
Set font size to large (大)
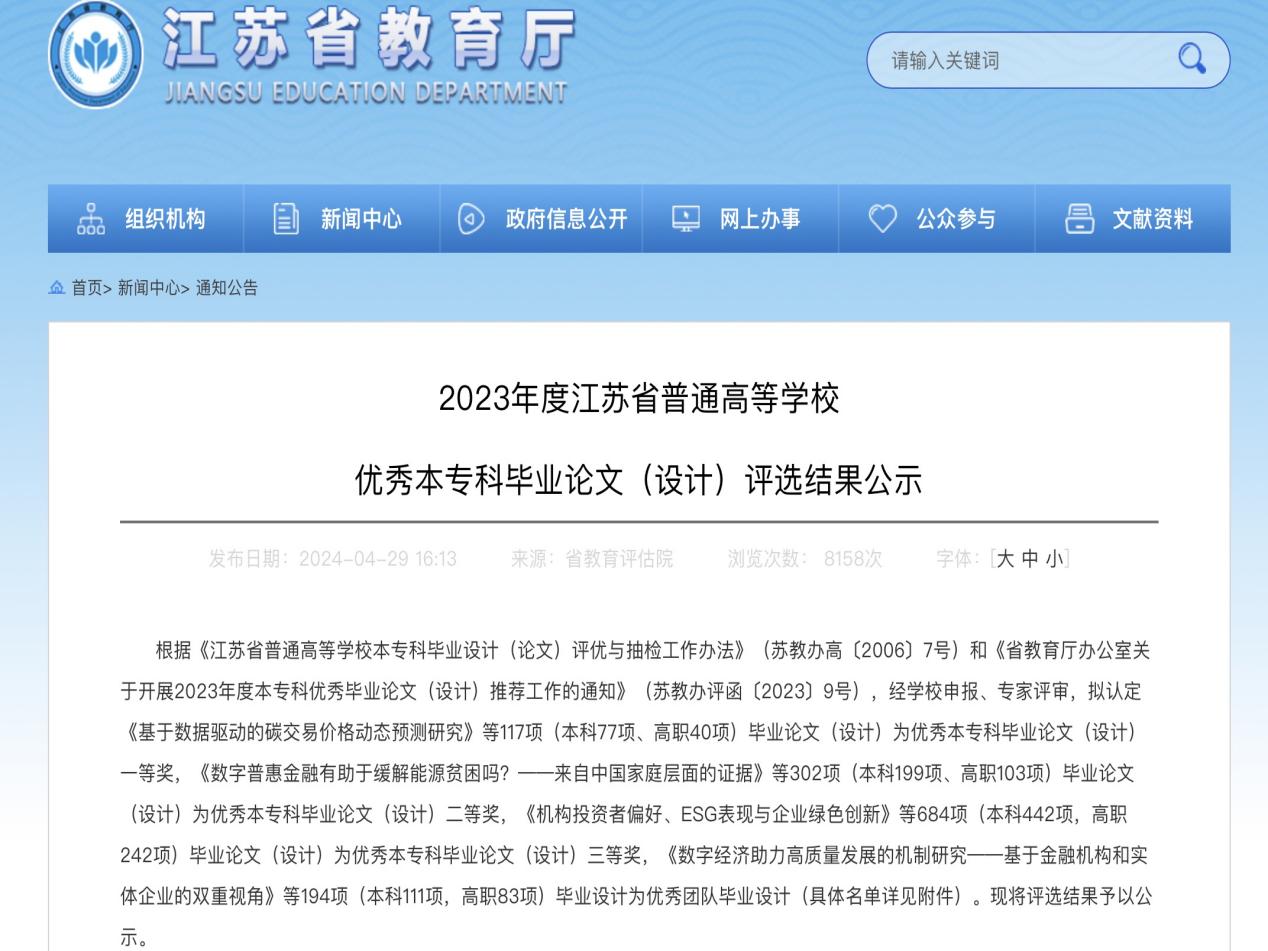tap(1005, 559)
